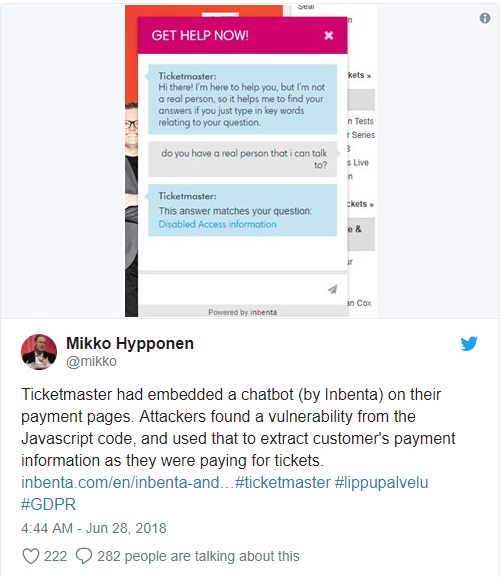Close the Get Help Now chat window
This screenshot has height=577, width=500.
(x=329, y=35)
